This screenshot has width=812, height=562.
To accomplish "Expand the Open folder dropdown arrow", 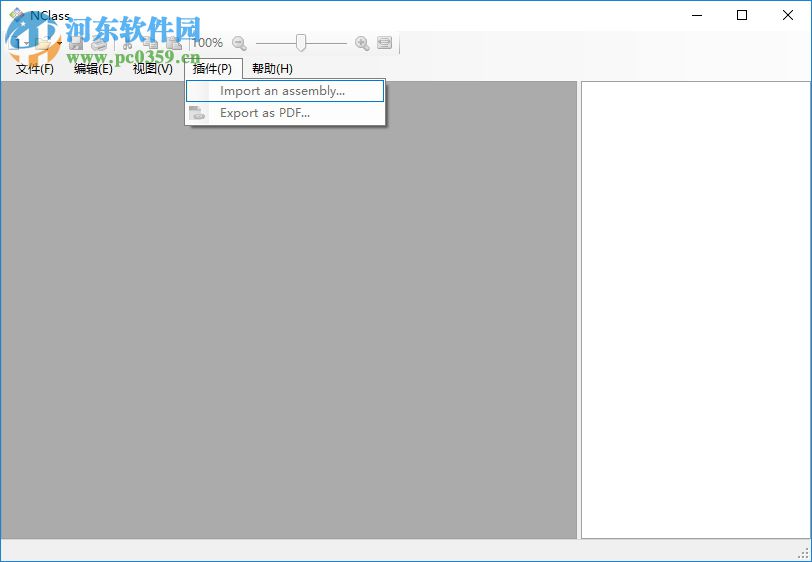I will coord(59,43).
